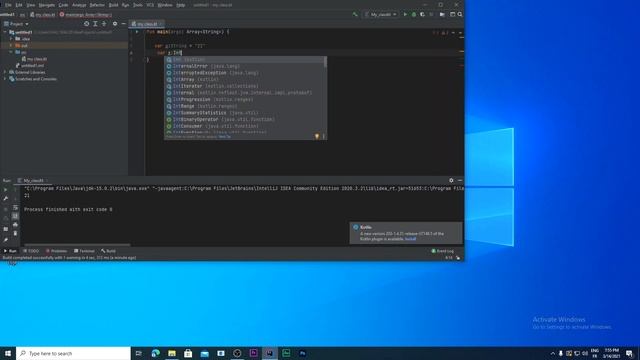The height and width of the screenshot is (360, 640).
Task: Choose InterruptedException from completion list
Action: (x=245, y=73)
